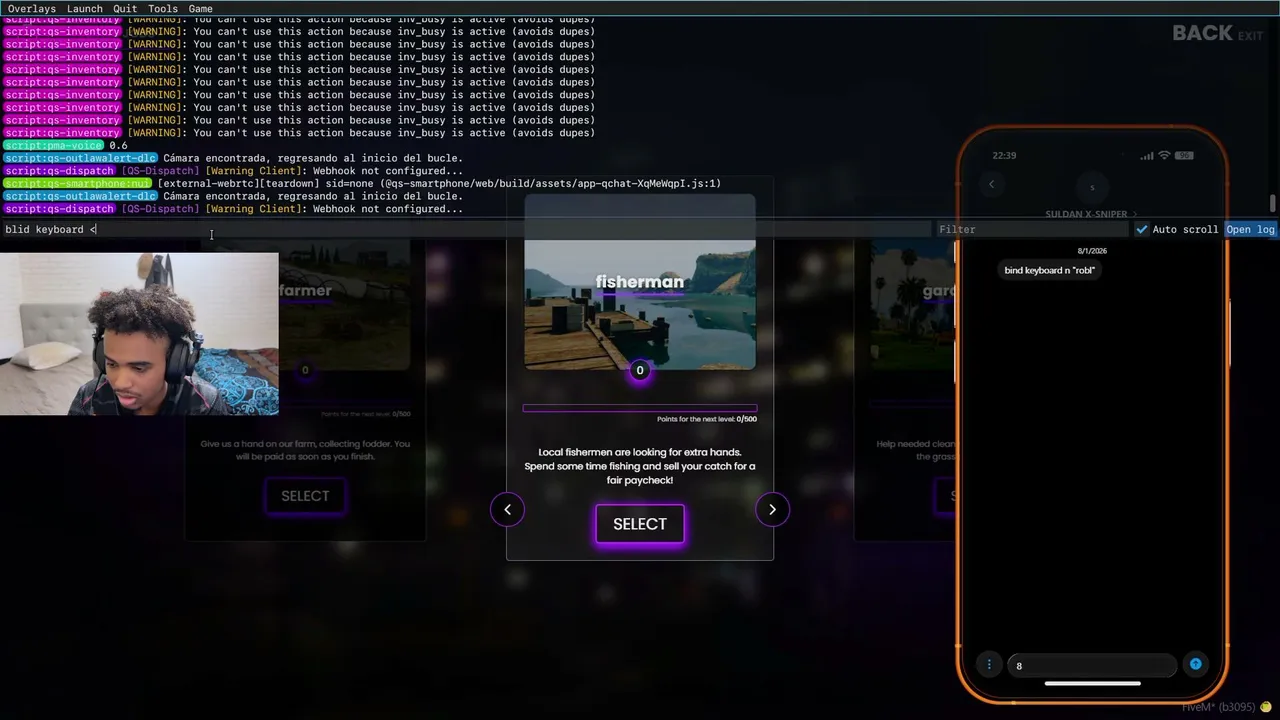
Task: Show the next job with right arrow
Action: pos(772,510)
